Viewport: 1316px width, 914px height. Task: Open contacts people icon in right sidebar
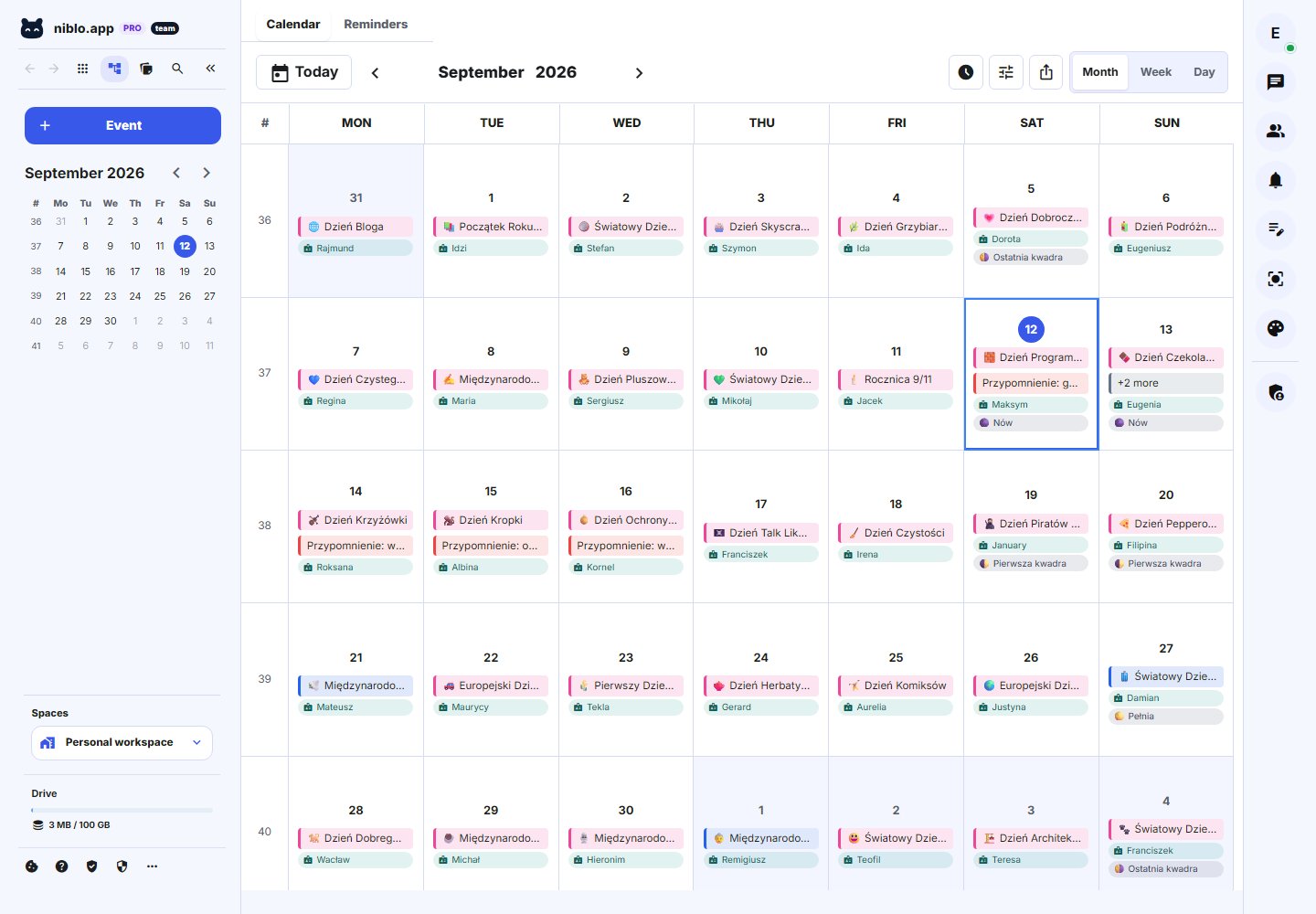coord(1276,131)
